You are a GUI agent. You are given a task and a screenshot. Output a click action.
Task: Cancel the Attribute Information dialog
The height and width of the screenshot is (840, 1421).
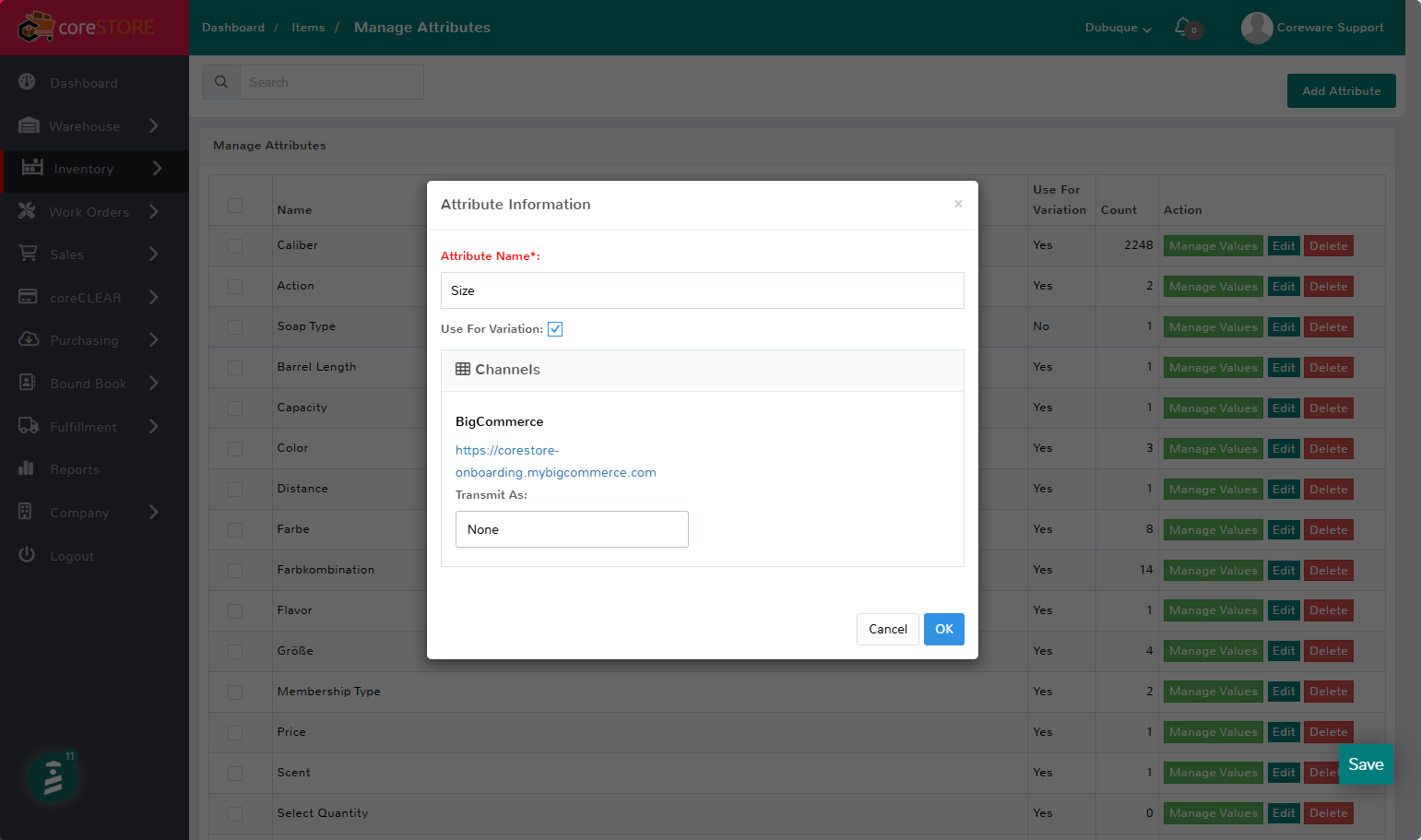pyautogui.click(x=888, y=629)
